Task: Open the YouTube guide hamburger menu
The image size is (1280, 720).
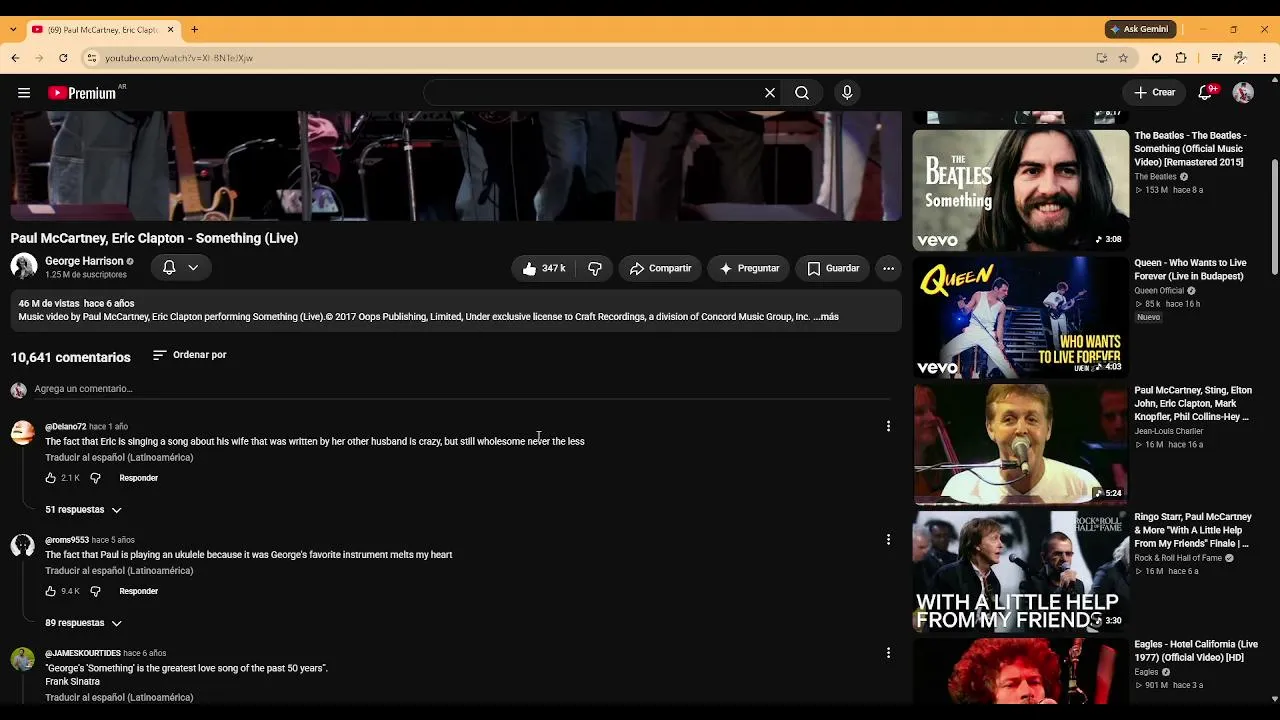Action: (24, 93)
